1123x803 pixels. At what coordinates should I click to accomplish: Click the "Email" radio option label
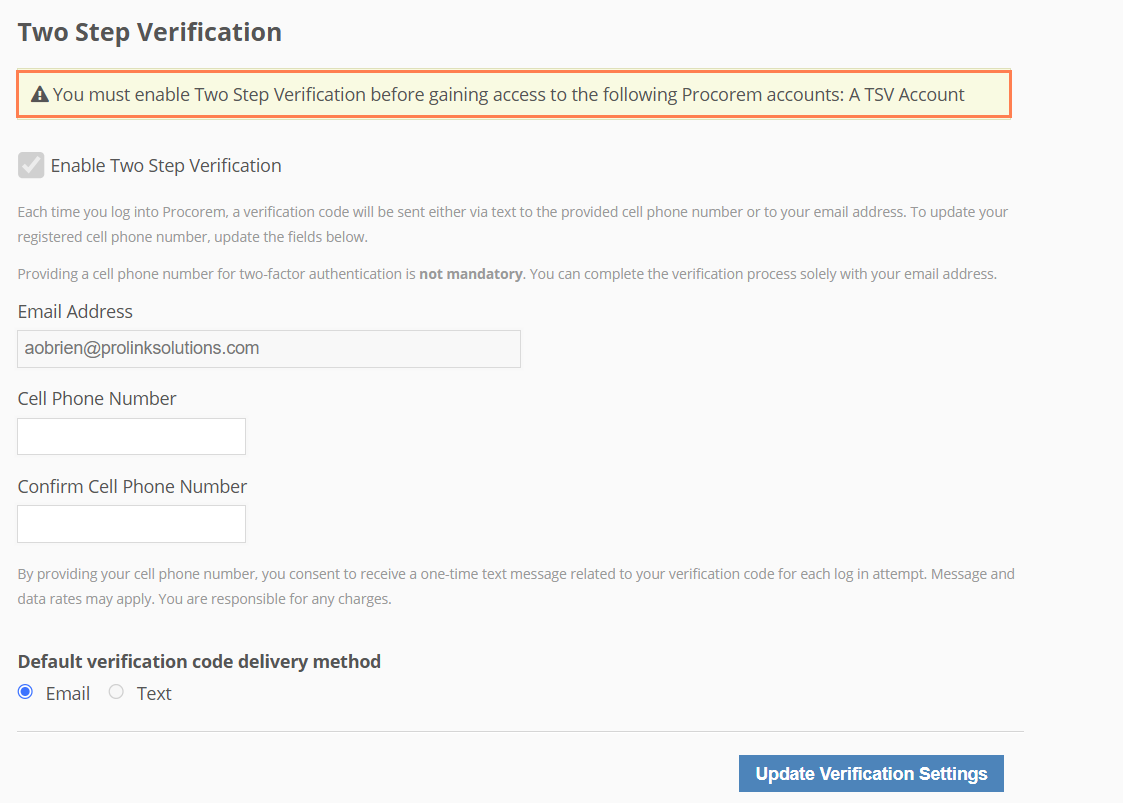[x=68, y=694]
